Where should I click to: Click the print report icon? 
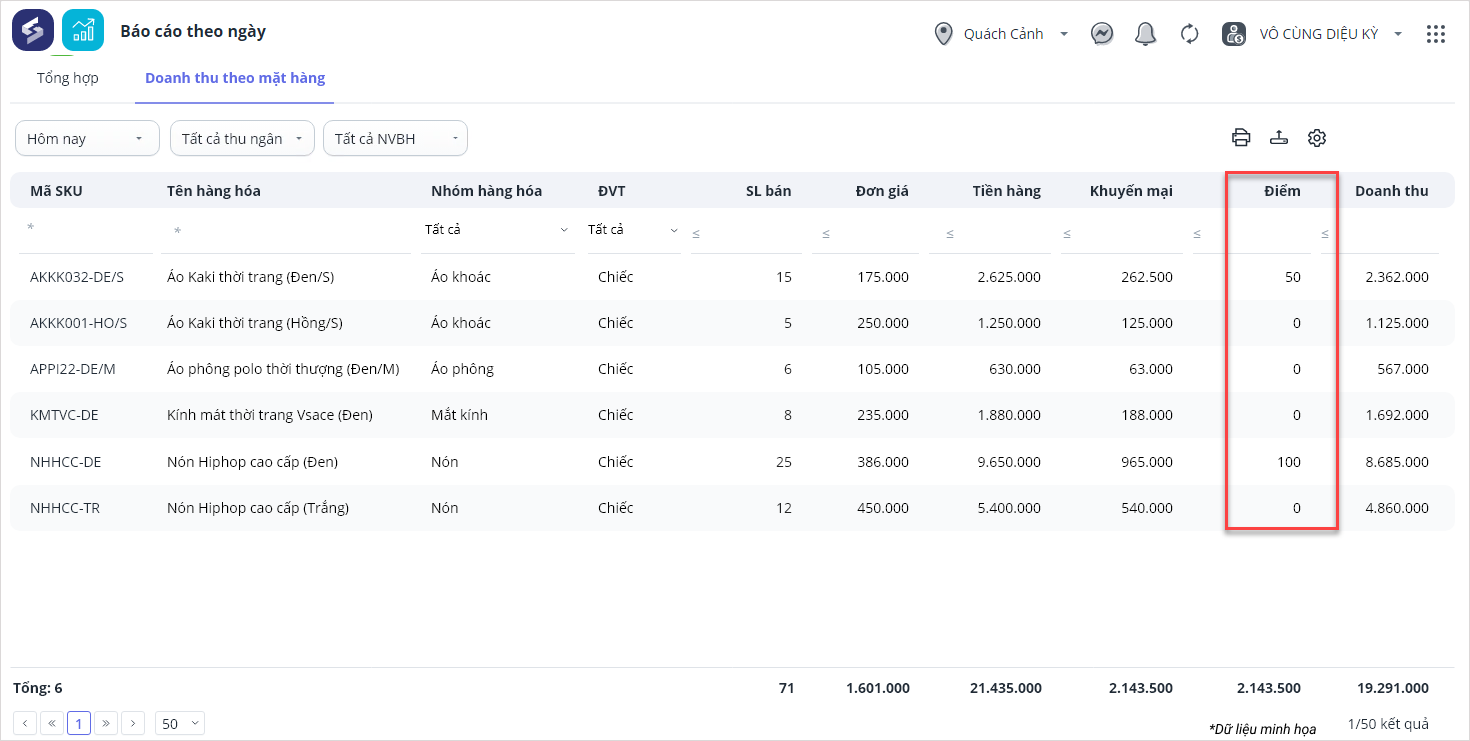[x=1241, y=138]
